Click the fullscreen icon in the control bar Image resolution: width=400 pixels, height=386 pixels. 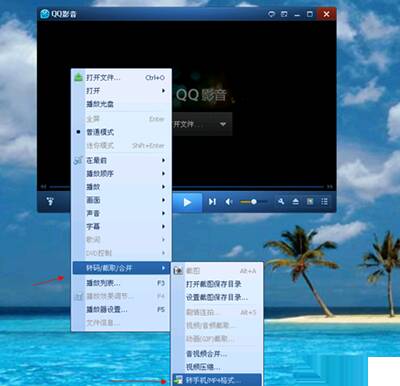pyautogui.click(x=310, y=201)
